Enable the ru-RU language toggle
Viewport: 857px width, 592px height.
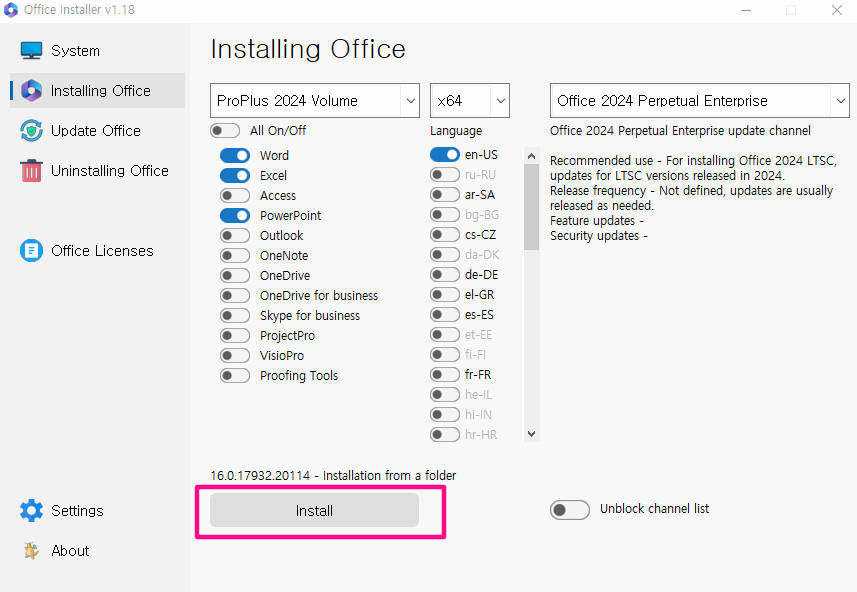(445, 175)
